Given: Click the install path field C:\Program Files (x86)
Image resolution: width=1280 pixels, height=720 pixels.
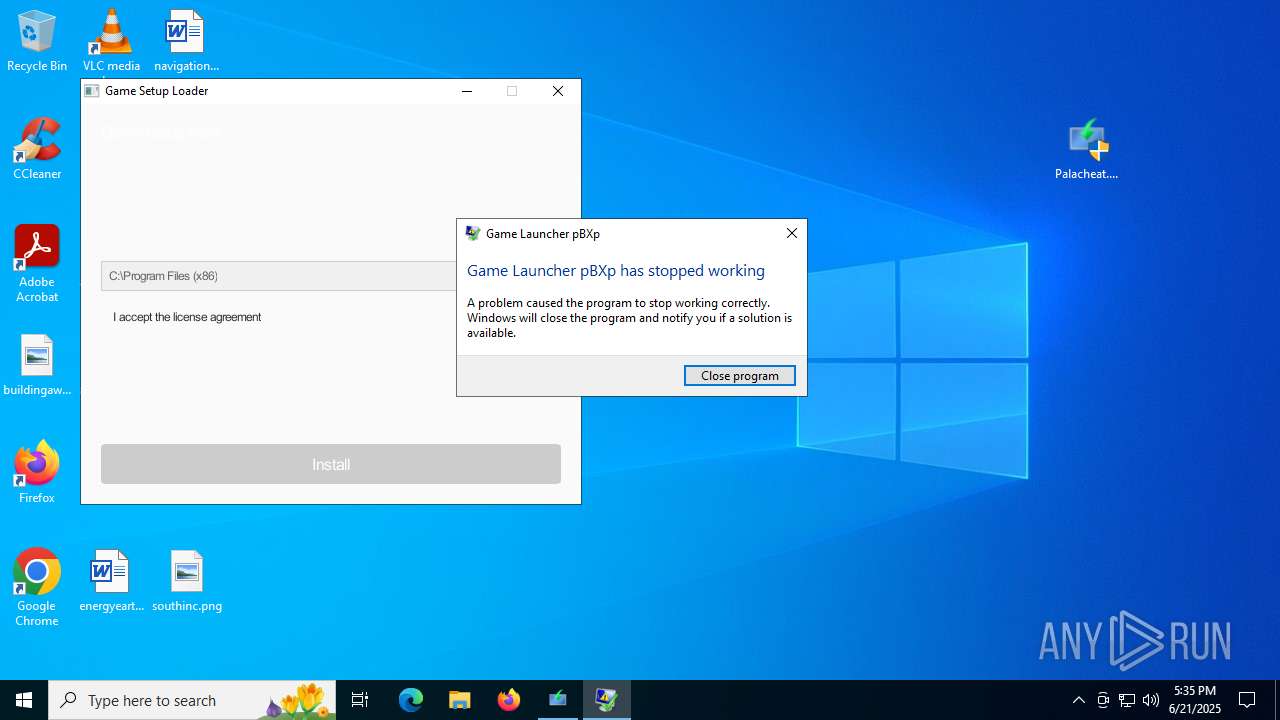Looking at the screenshot, I should pos(279,276).
